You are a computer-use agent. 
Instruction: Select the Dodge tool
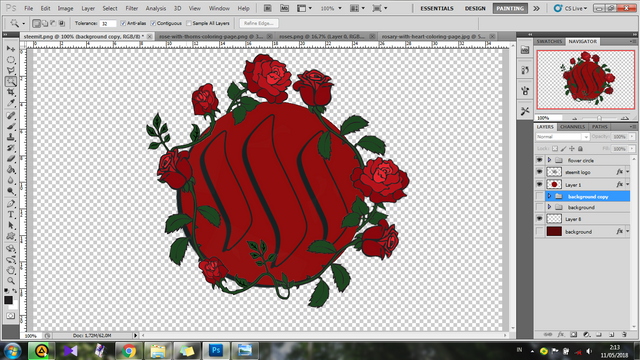tap(11, 191)
